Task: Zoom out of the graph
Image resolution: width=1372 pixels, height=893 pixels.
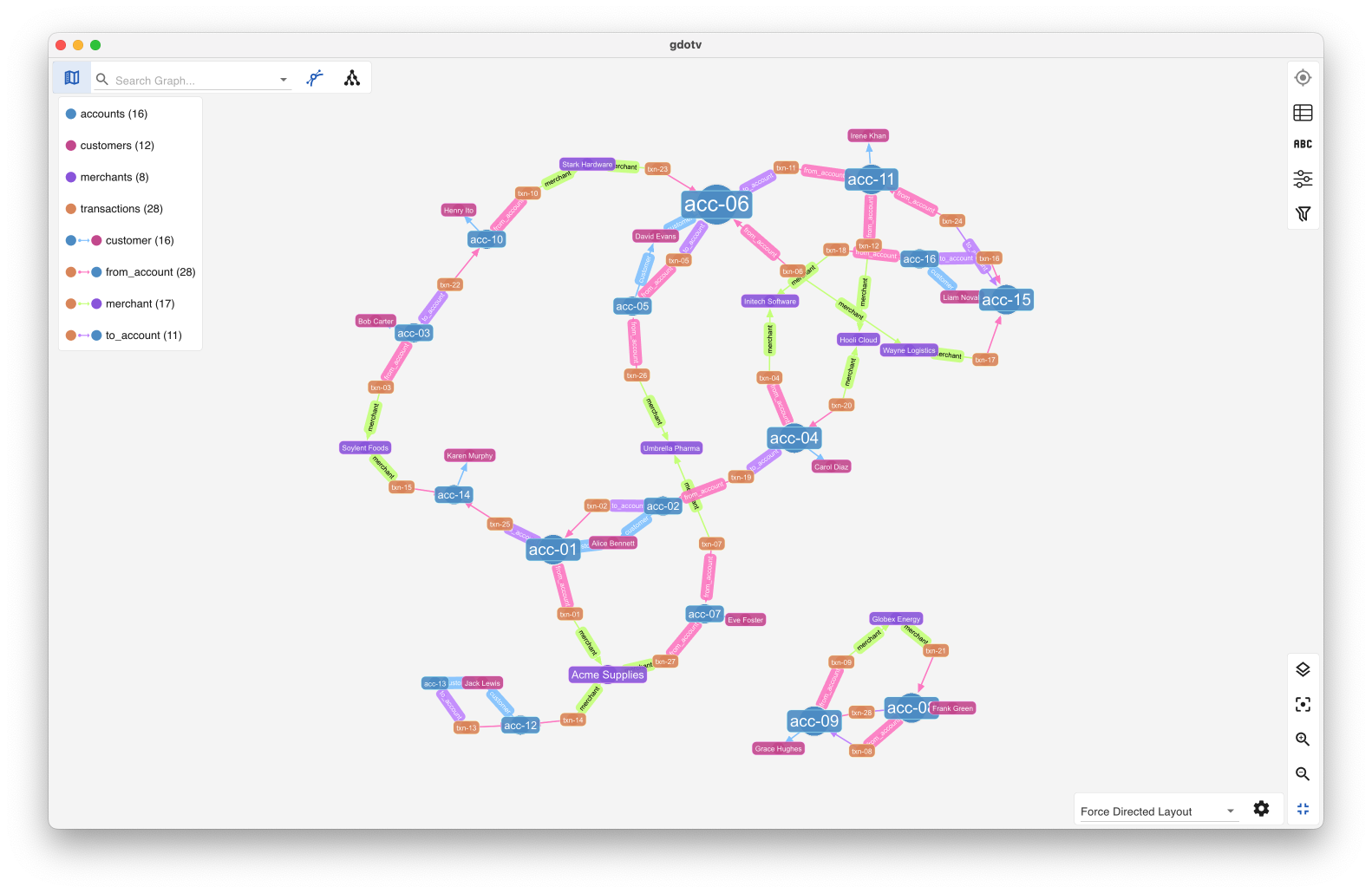Action: point(1303,774)
